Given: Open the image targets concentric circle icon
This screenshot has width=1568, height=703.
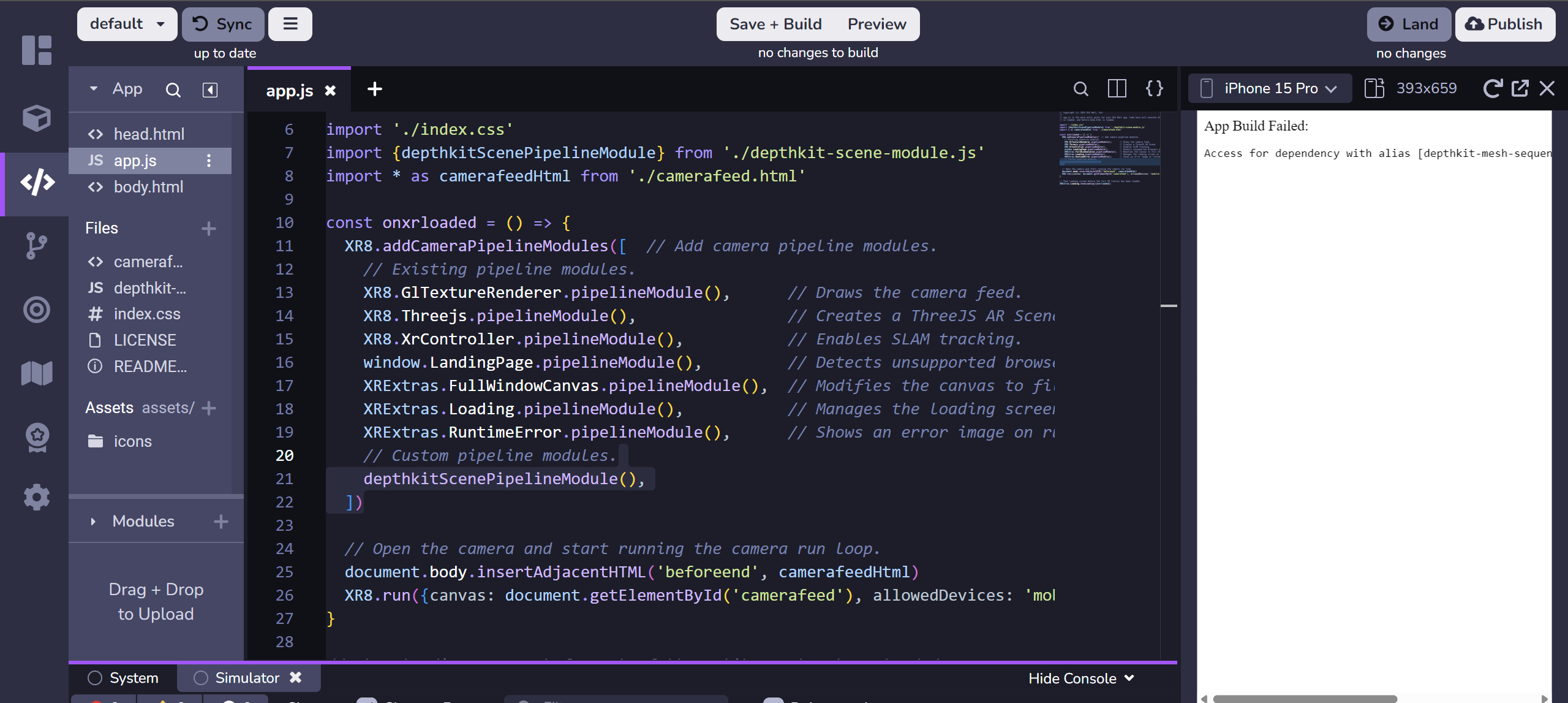Looking at the screenshot, I should [x=37, y=310].
